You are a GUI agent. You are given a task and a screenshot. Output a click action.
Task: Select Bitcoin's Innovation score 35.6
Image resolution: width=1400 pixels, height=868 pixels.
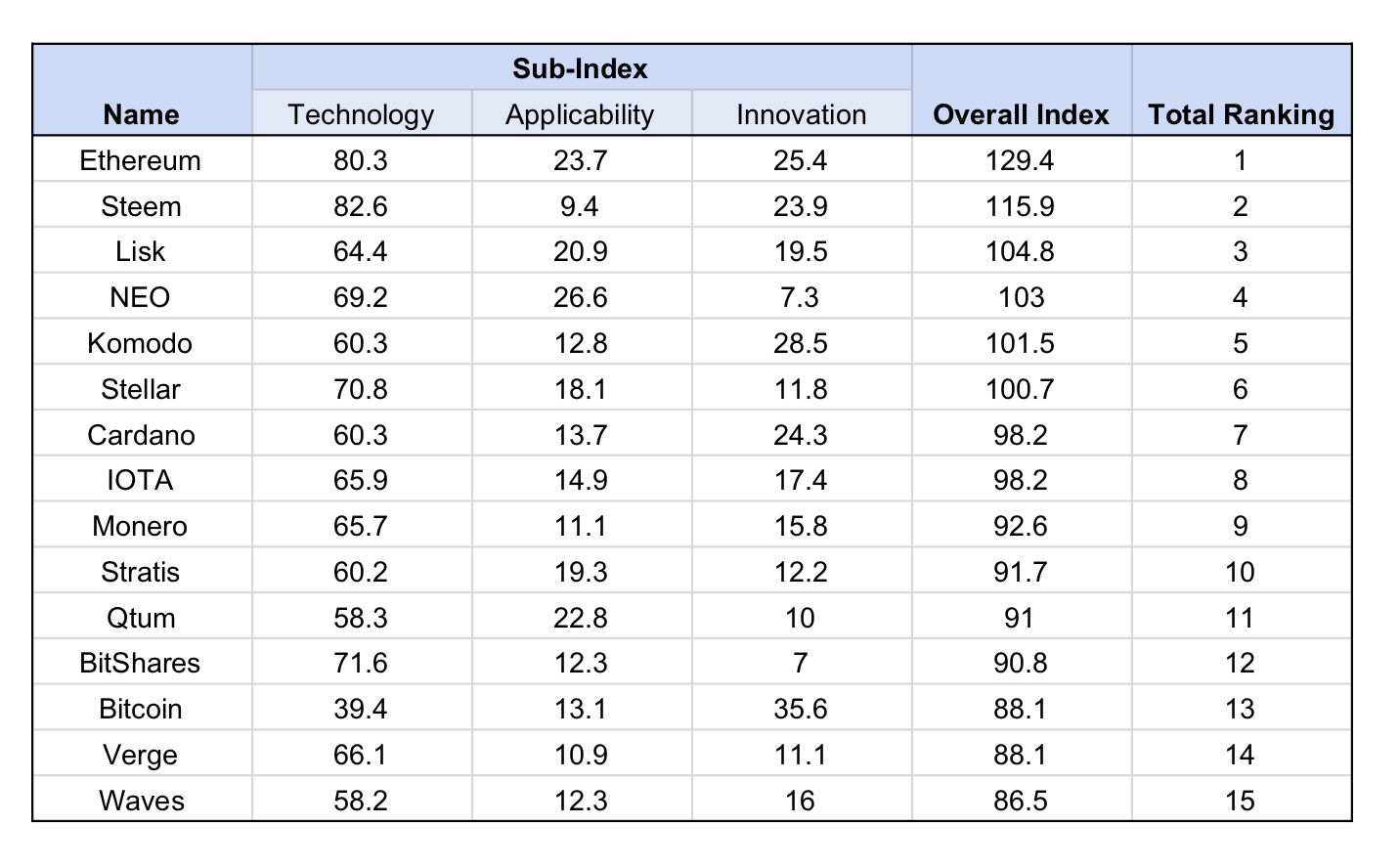[801, 709]
